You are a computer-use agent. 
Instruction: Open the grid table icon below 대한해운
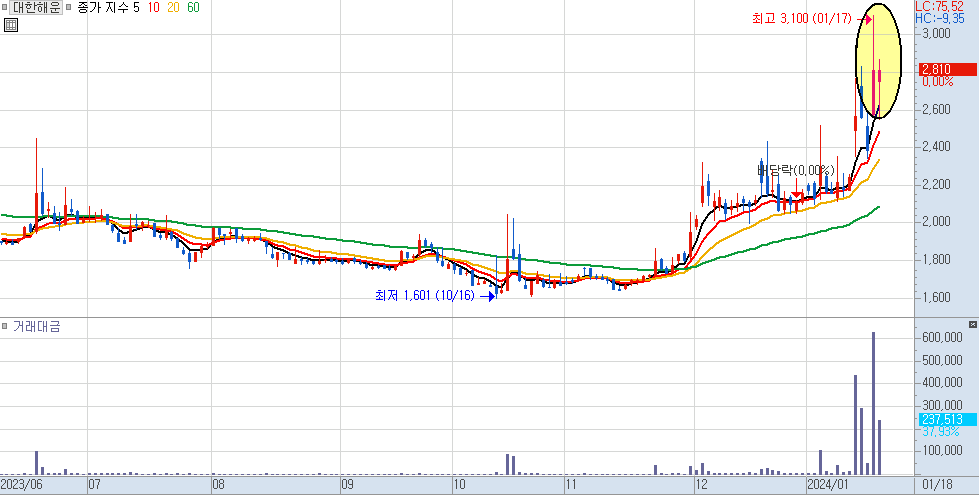coord(11,25)
